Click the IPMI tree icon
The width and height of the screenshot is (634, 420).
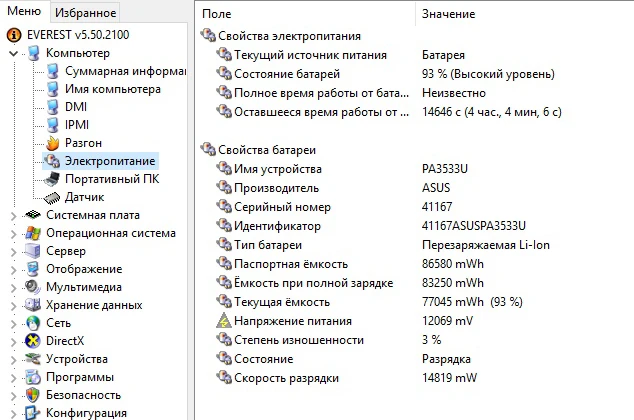[53, 125]
